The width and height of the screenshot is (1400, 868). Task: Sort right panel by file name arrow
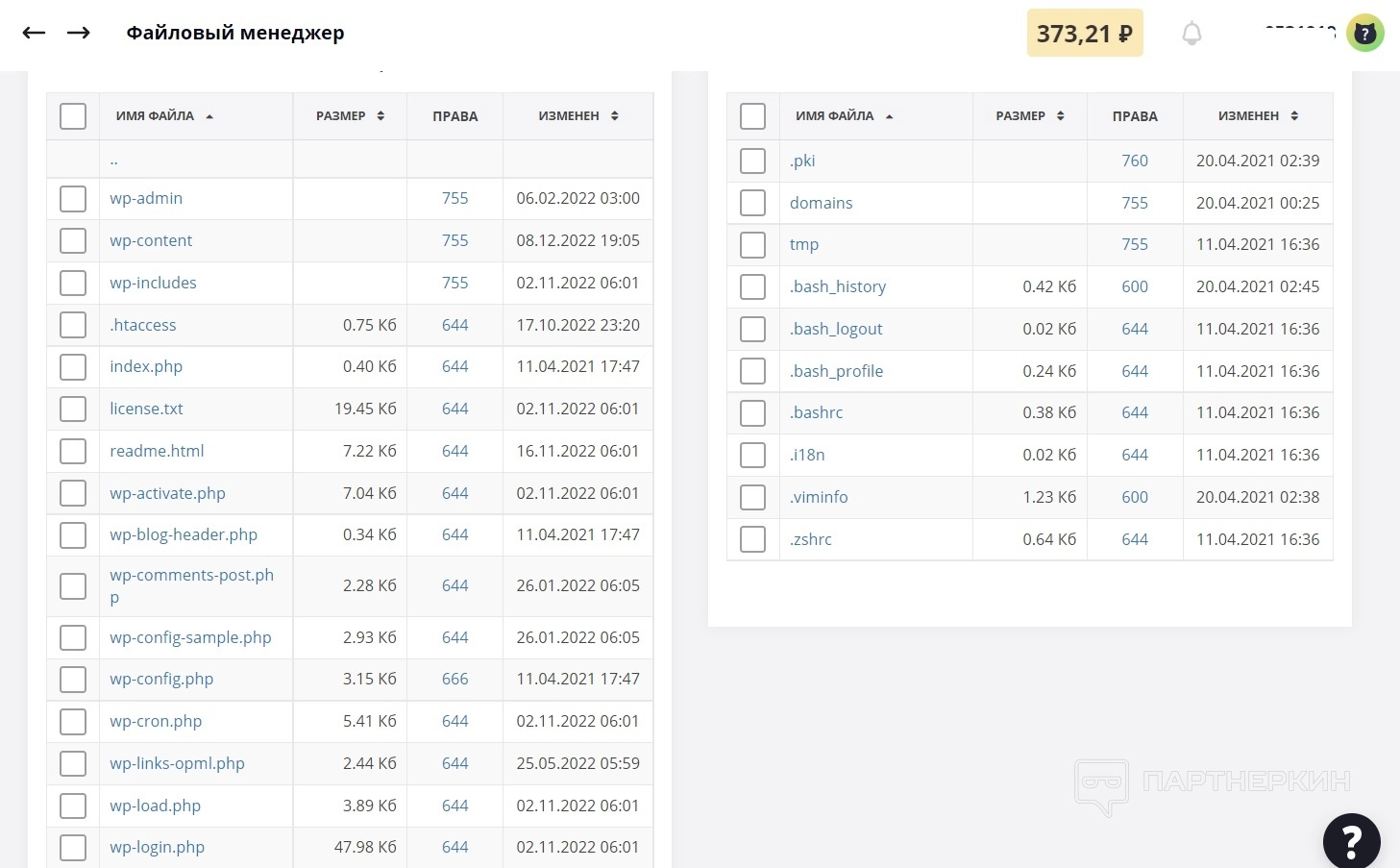click(889, 116)
